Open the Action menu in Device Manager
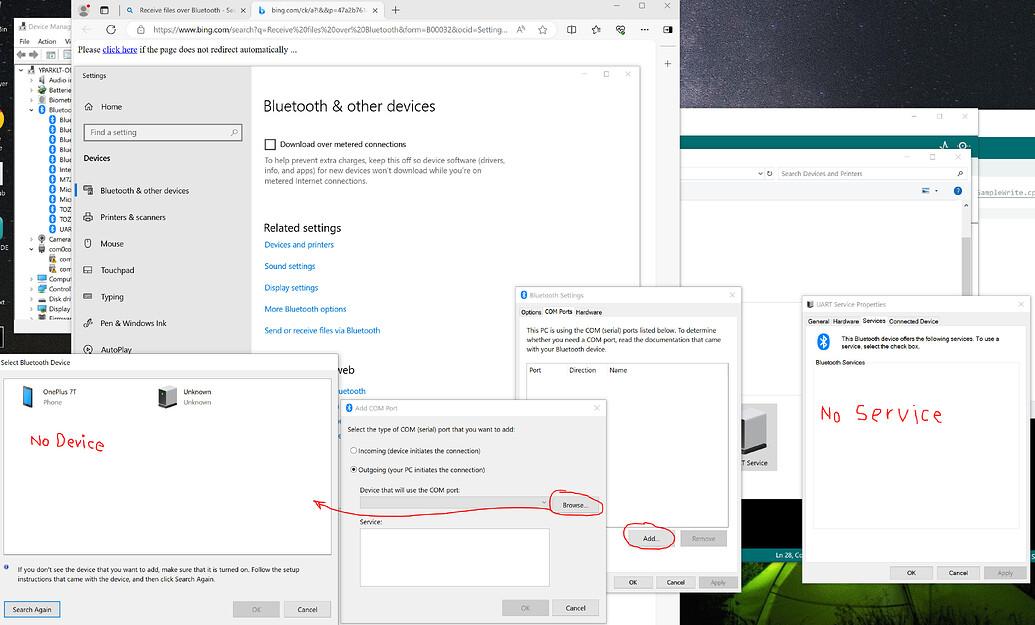Viewport: 1035px width, 625px height. [x=46, y=40]
